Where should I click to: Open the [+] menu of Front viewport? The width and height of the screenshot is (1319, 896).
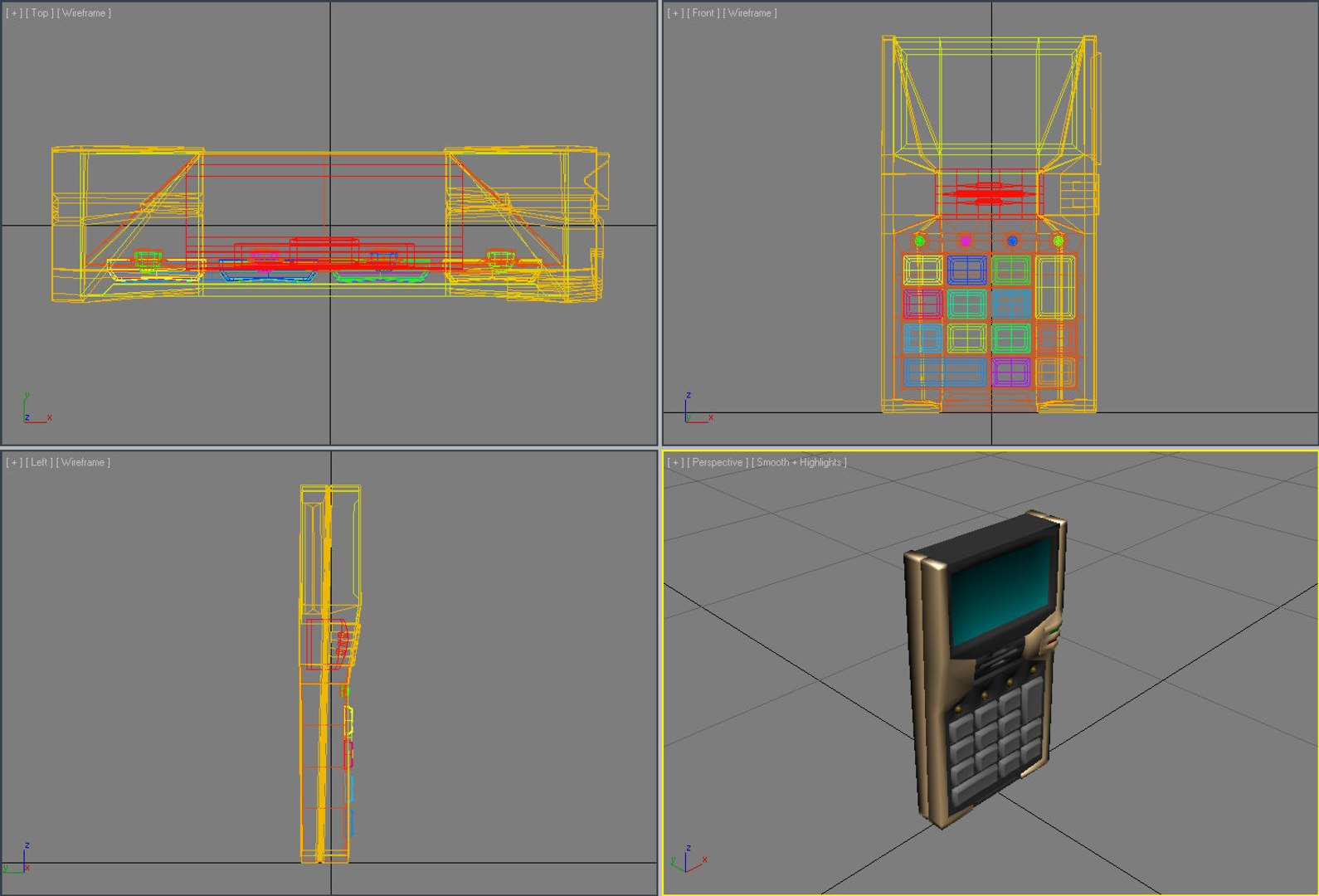[x=675, y=13]
